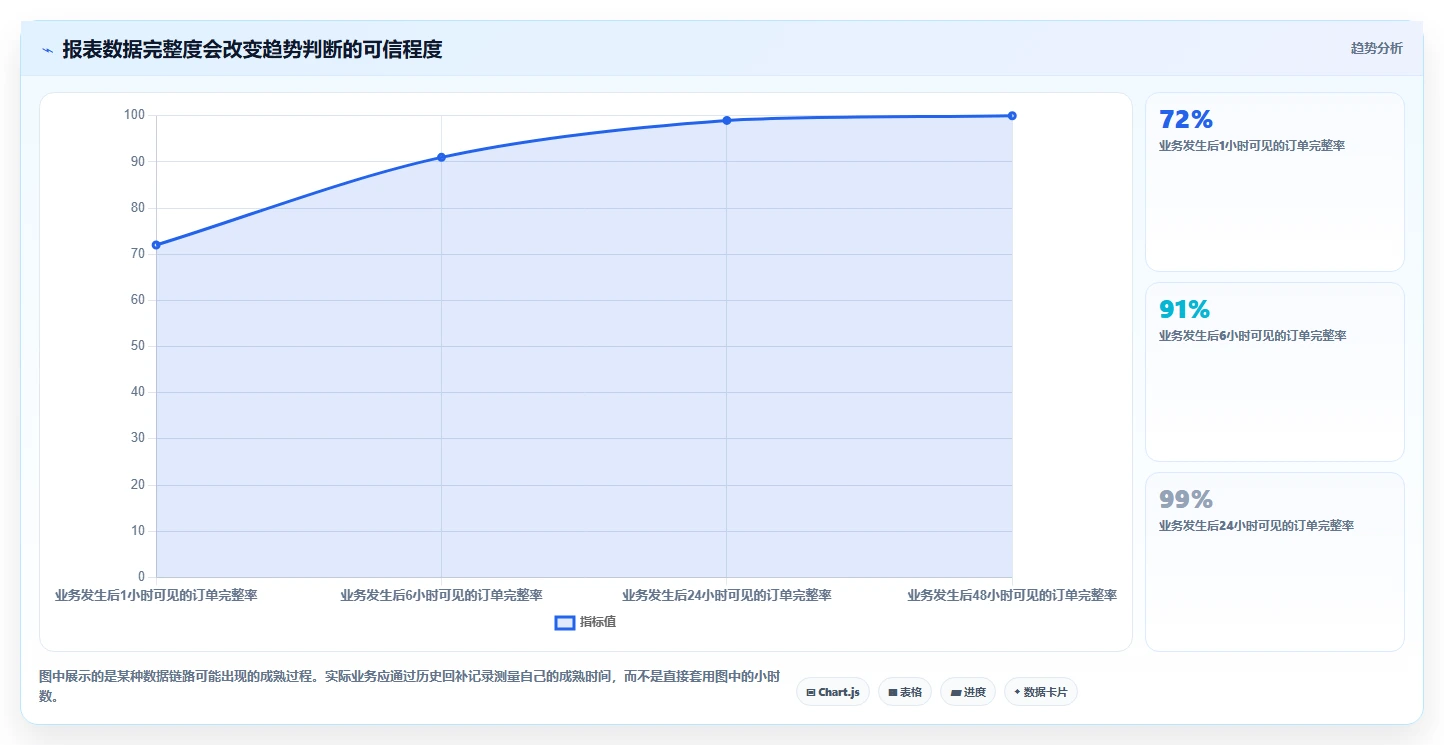Select the 数据卡片 tag

[1041, 692]
